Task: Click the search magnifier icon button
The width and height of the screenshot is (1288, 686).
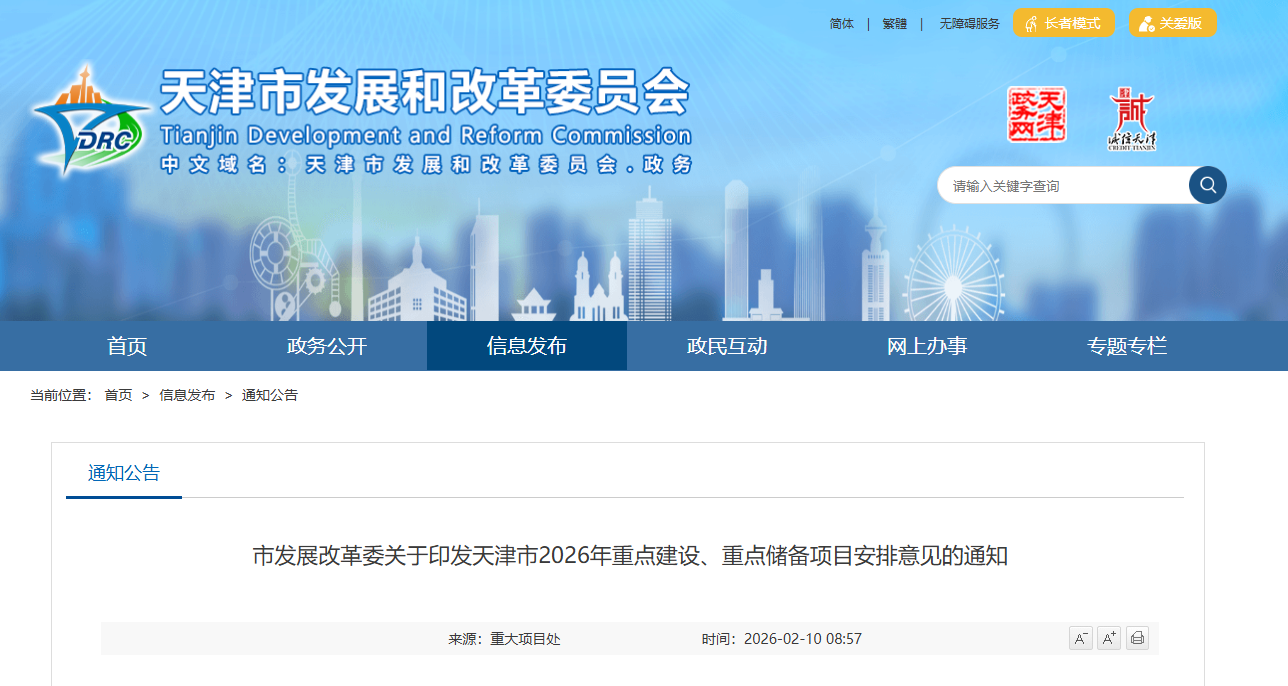Action: pyautogui.click(x=1207, y=185)
